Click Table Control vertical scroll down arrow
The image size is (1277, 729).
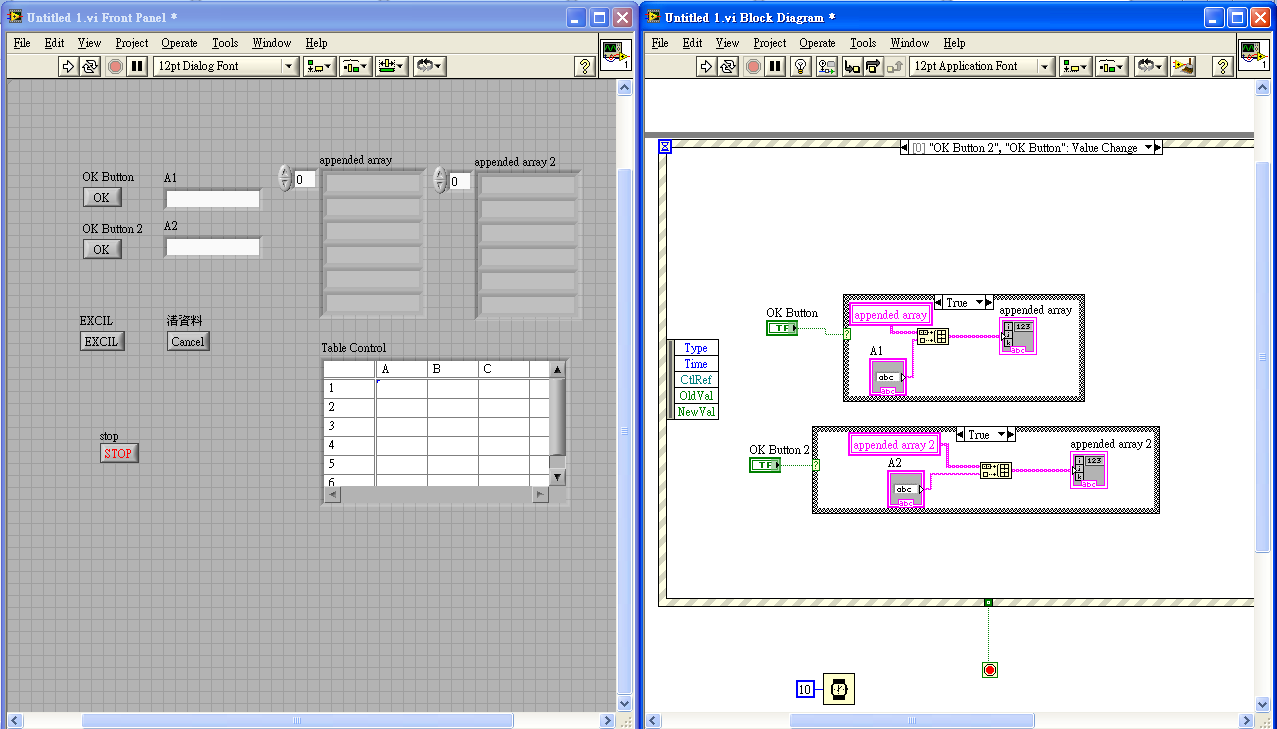[558, 477]
